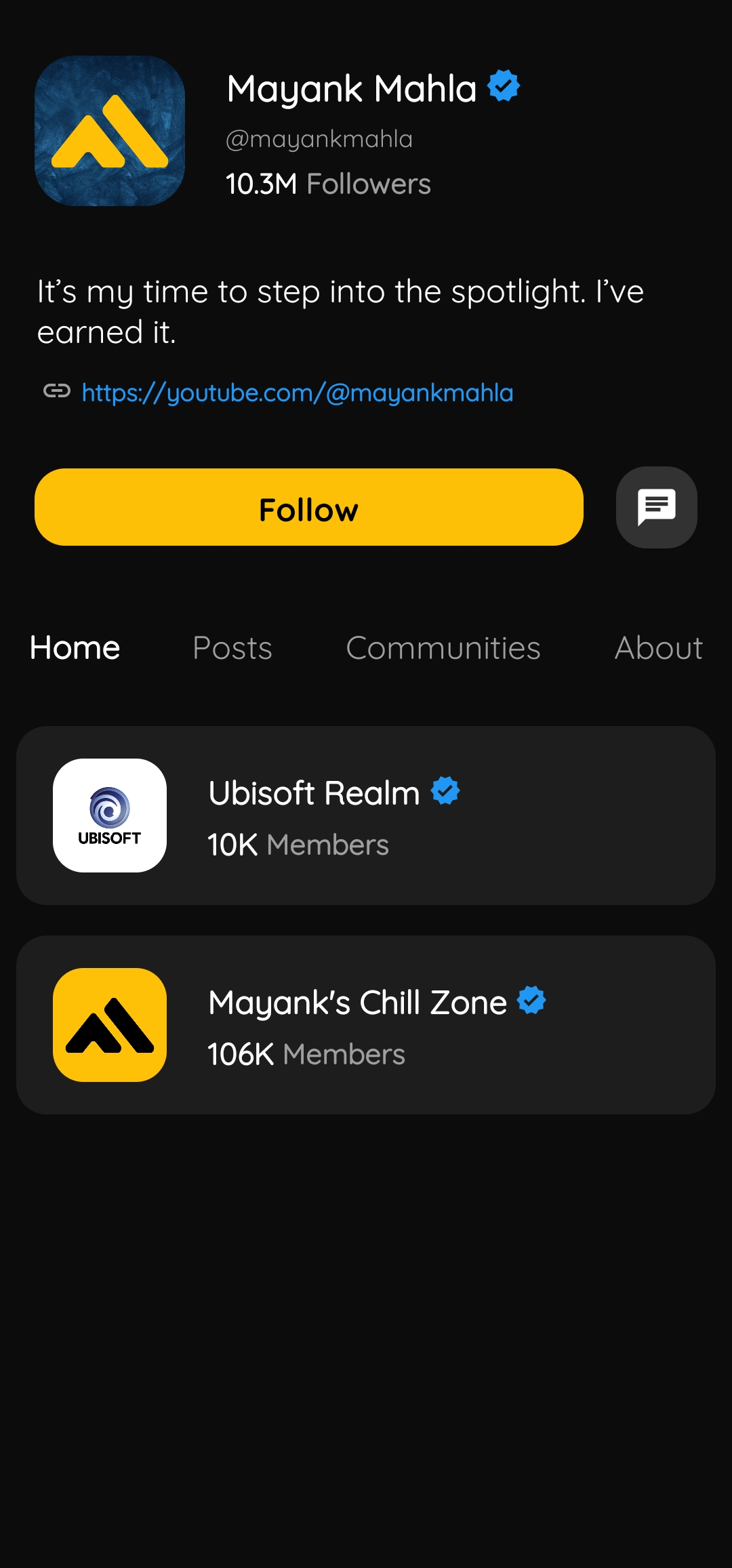Click Mayank's Chill Zone verified badge

(531, 1000)
